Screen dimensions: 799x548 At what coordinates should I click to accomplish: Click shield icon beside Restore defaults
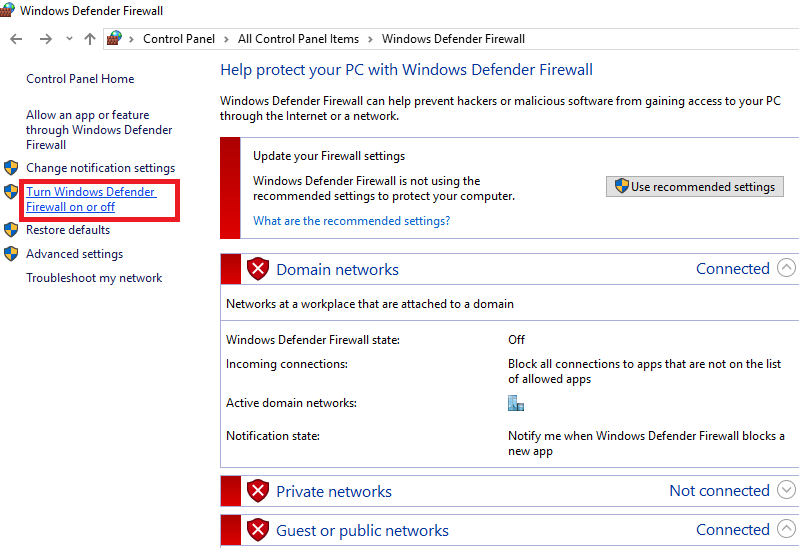pyautogui.click(x=11, y=229)
